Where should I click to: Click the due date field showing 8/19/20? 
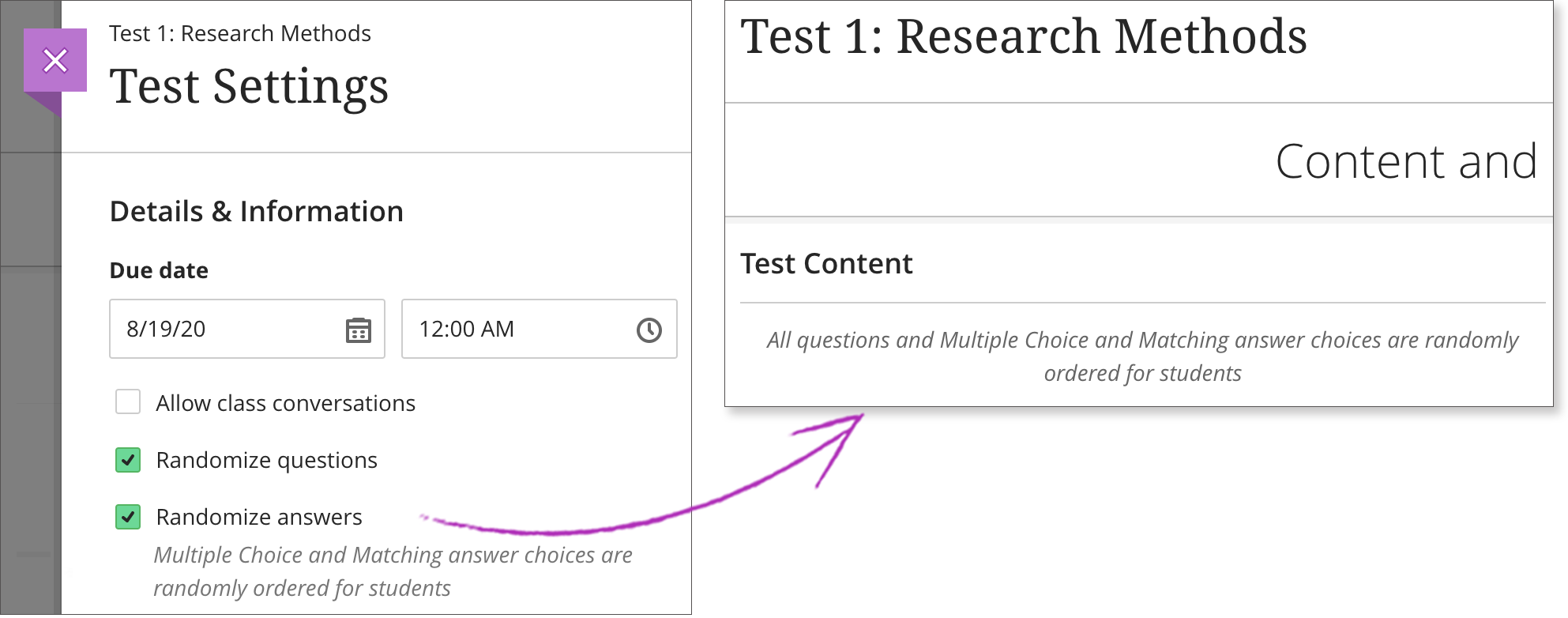pyautogui.click(x=247, y=329)
